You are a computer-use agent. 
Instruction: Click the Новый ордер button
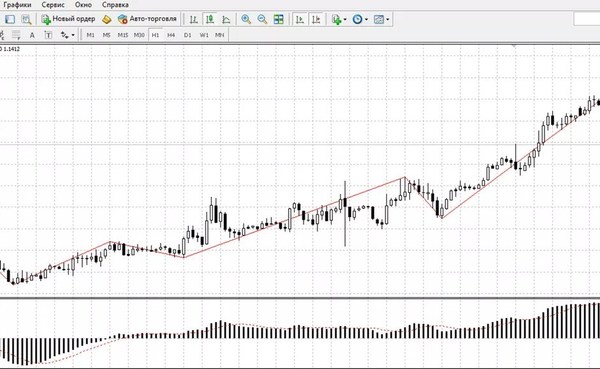pos(68,19)
